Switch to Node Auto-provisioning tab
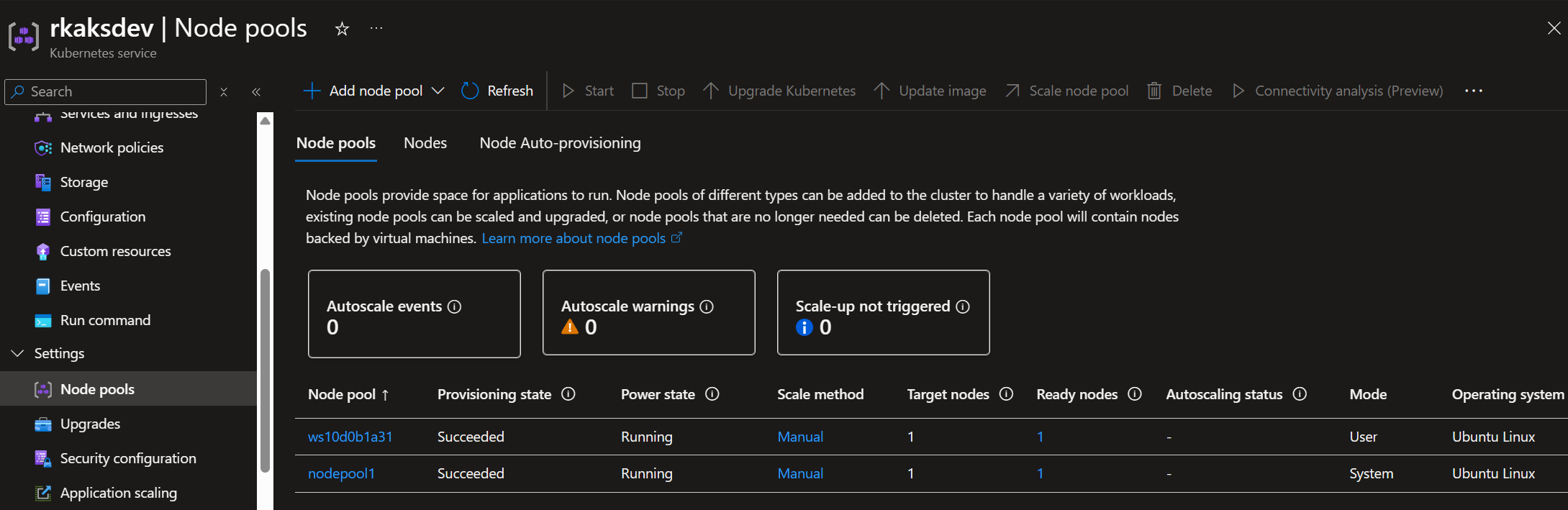The width and height of the screenshot is (1568, 510). pos(560,143)
